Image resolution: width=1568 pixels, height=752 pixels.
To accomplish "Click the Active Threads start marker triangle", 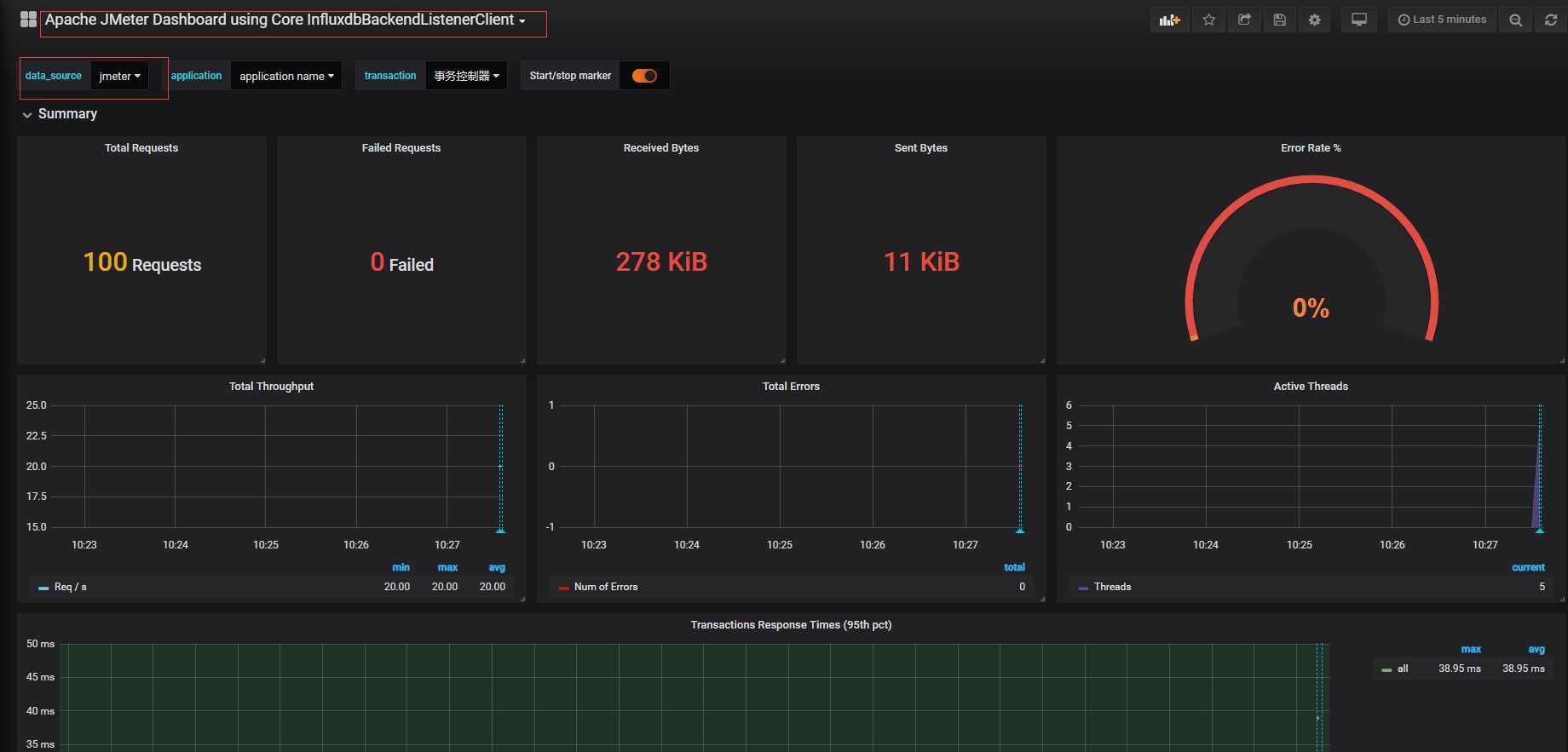I will [x=1540, y=531].
